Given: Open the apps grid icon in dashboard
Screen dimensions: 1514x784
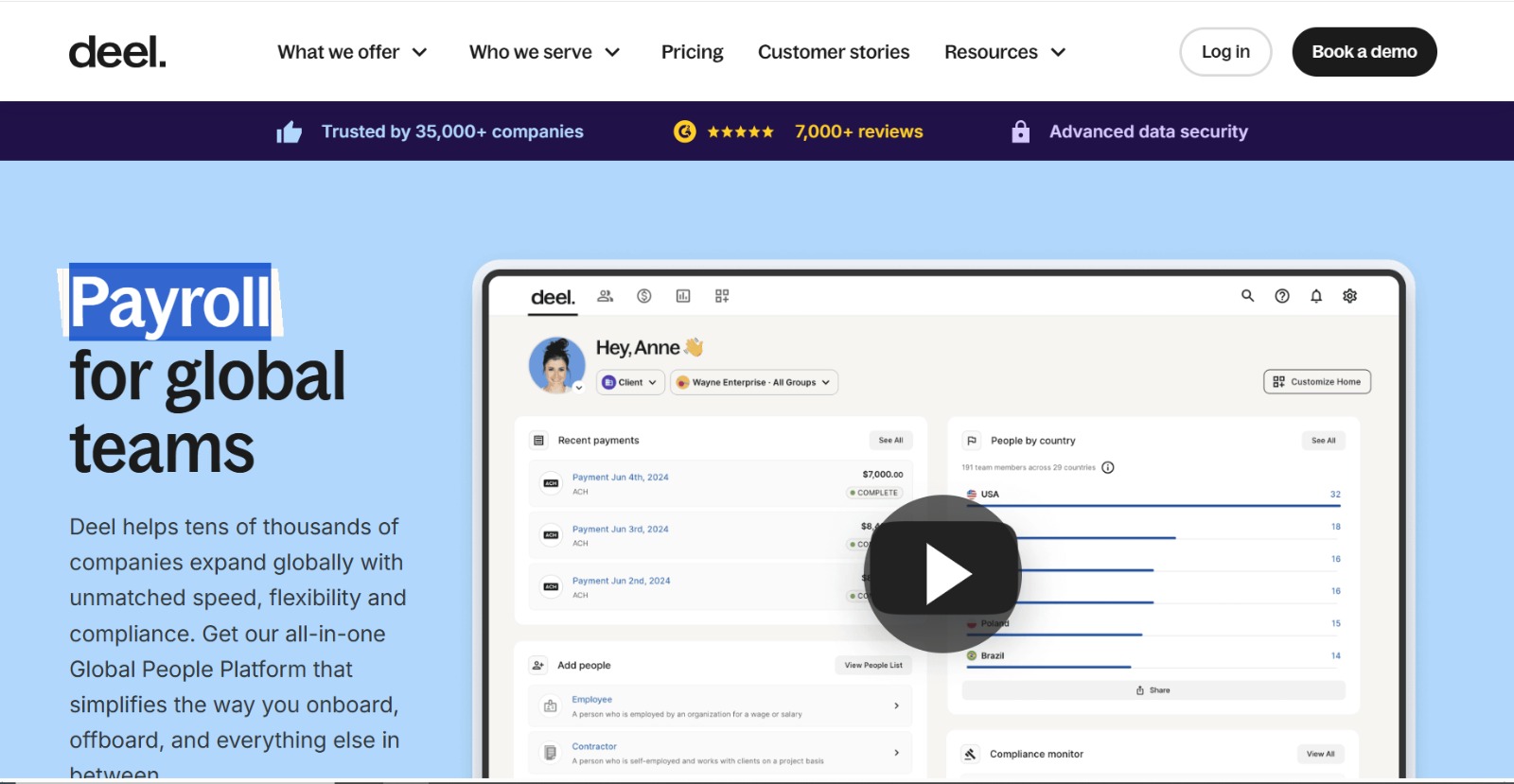Looking at the screenshot, I should (722, 296).
